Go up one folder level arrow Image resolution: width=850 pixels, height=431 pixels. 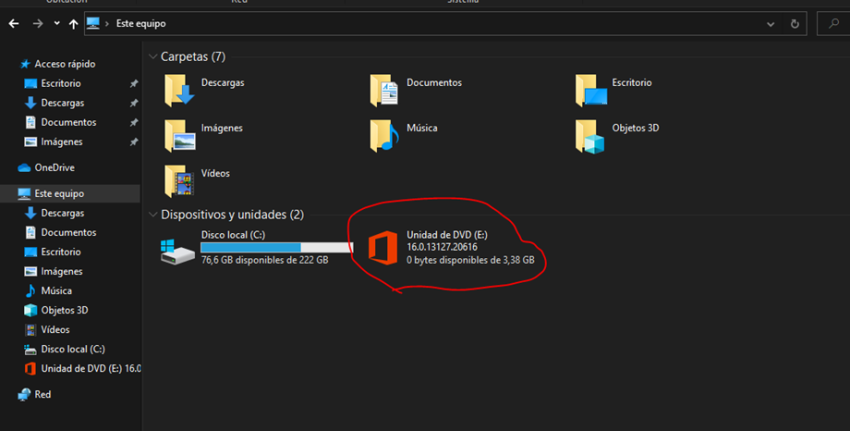click(x=73, y=23)
